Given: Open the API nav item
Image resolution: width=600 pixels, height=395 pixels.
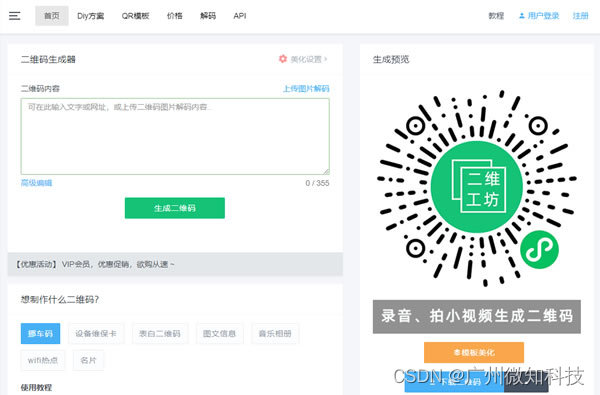Looking at the screenshot, I should coord(240,16).
